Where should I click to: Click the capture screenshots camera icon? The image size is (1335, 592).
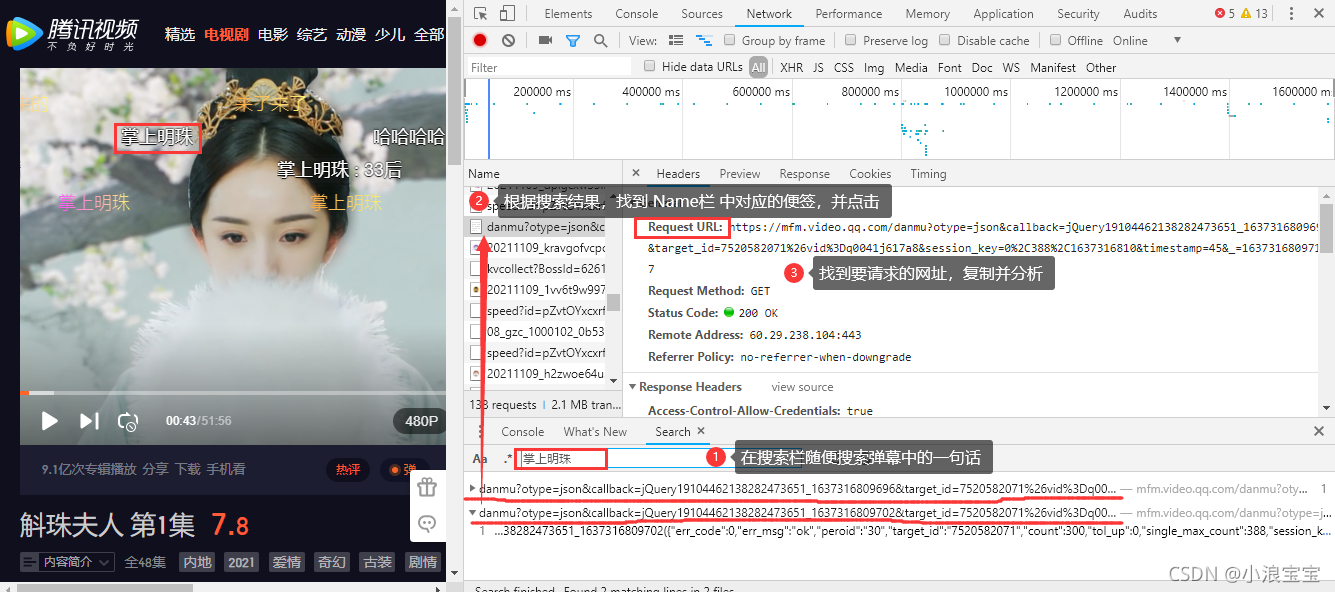pos(545,40)
